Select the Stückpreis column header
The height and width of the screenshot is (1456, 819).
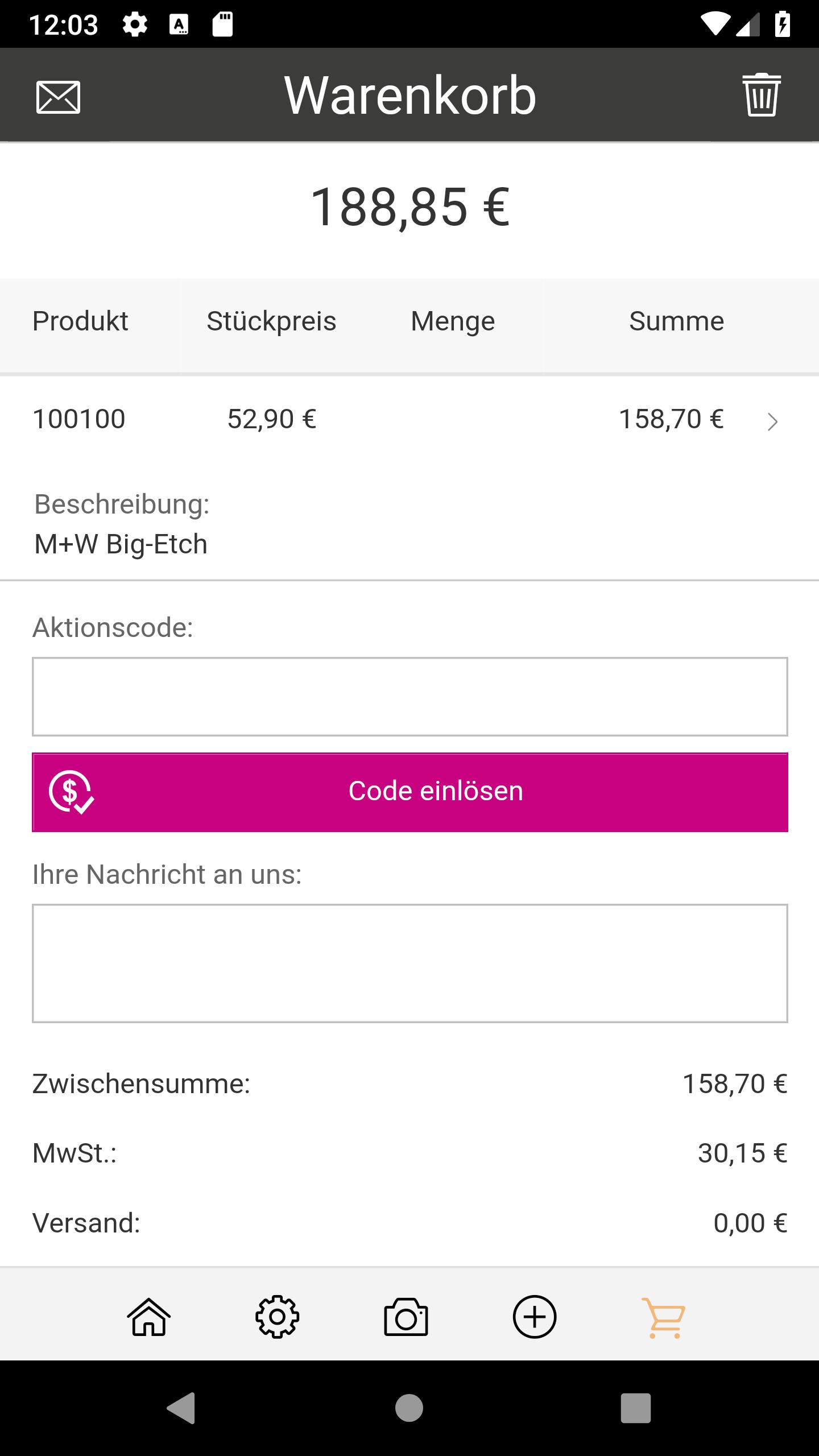pyautogui.click(x=271, y=321)
